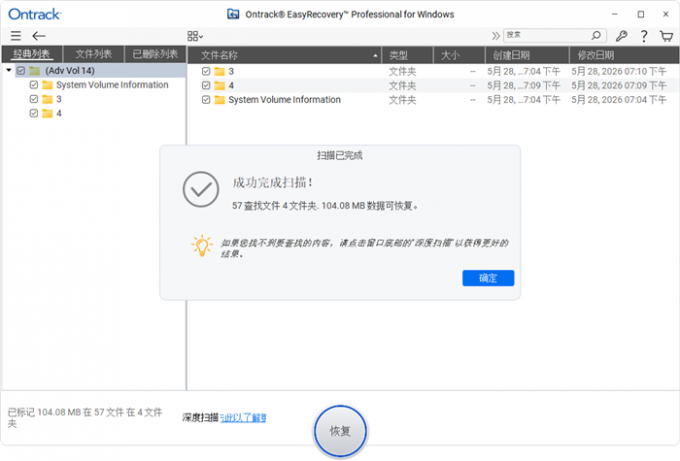Confirm the dialog with 确定 button
The width and height of the screenshot is (680, 461).
pos(488,278)
